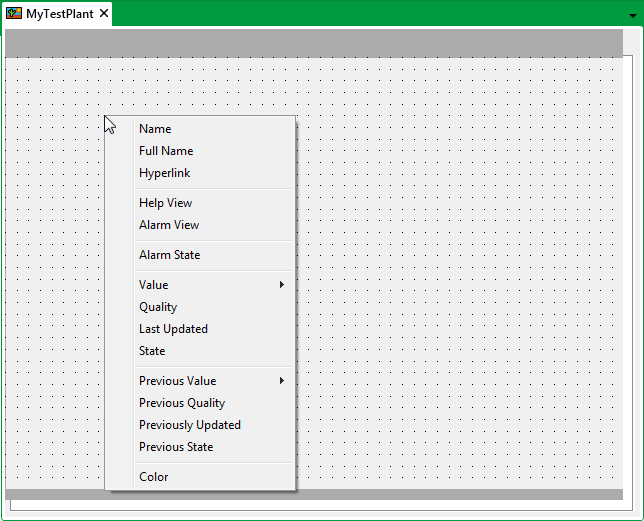Click the Alarm State entry
This screenshot has height=521, width=644.
coord(169,255)
